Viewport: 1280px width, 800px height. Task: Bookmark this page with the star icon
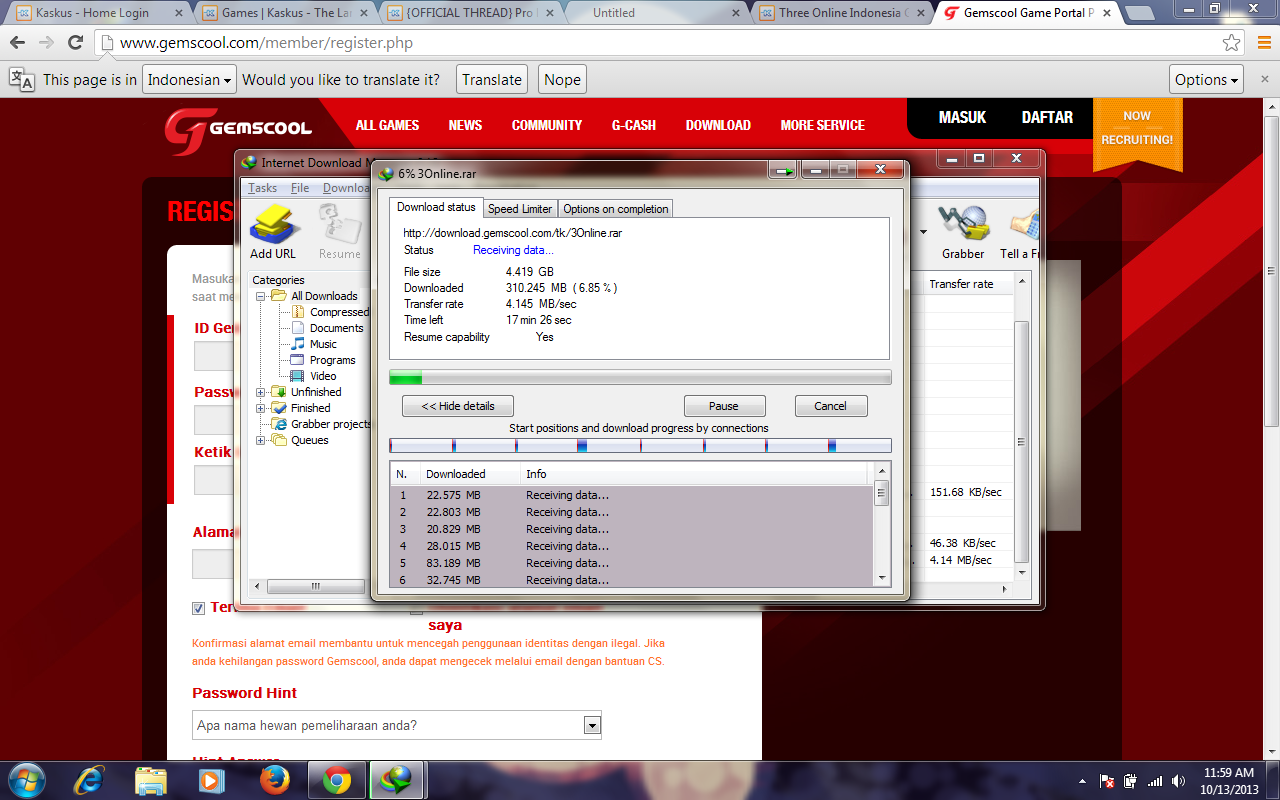point(1231,43)
